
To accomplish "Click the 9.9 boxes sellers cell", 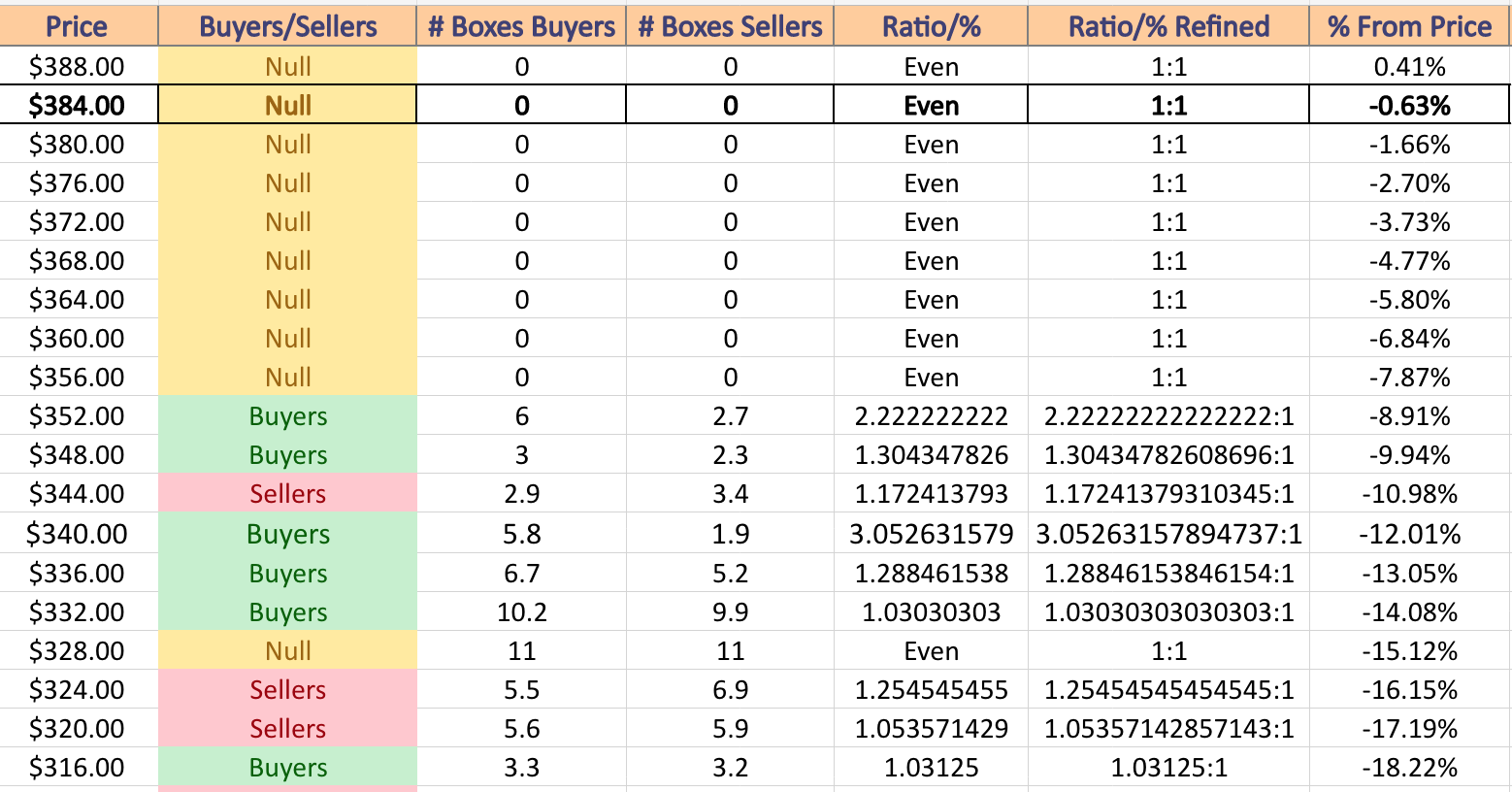I will click(x=730, y=611).
